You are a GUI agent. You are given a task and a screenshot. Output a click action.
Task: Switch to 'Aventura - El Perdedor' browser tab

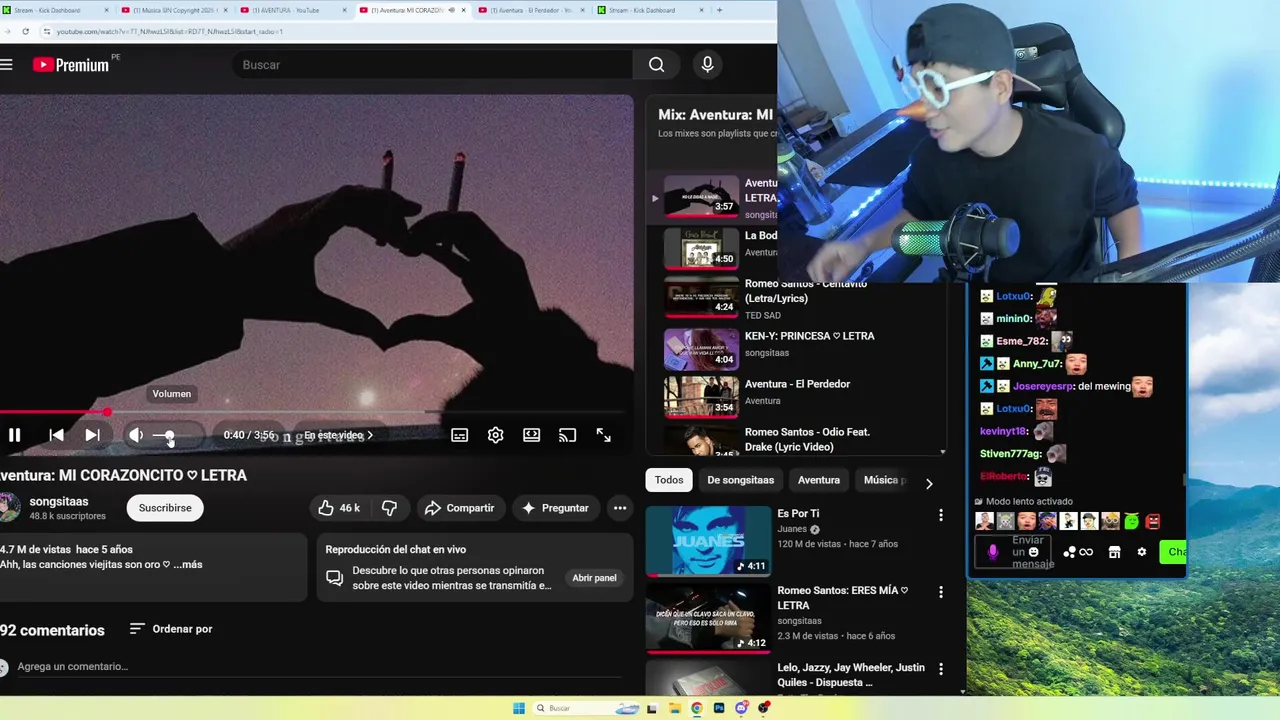tap(530, 10)
